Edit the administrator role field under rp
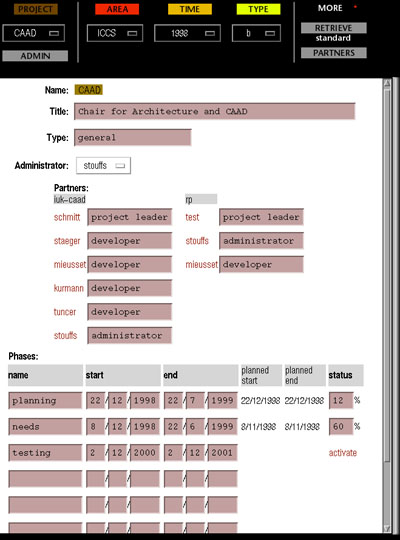Viewport: 400px width, 540px height. (261, 241)
